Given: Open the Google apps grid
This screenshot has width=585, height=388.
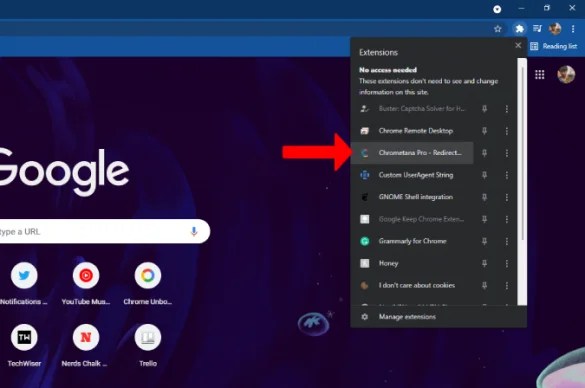Looking at the screenshot, I should (x=539, y=75).
